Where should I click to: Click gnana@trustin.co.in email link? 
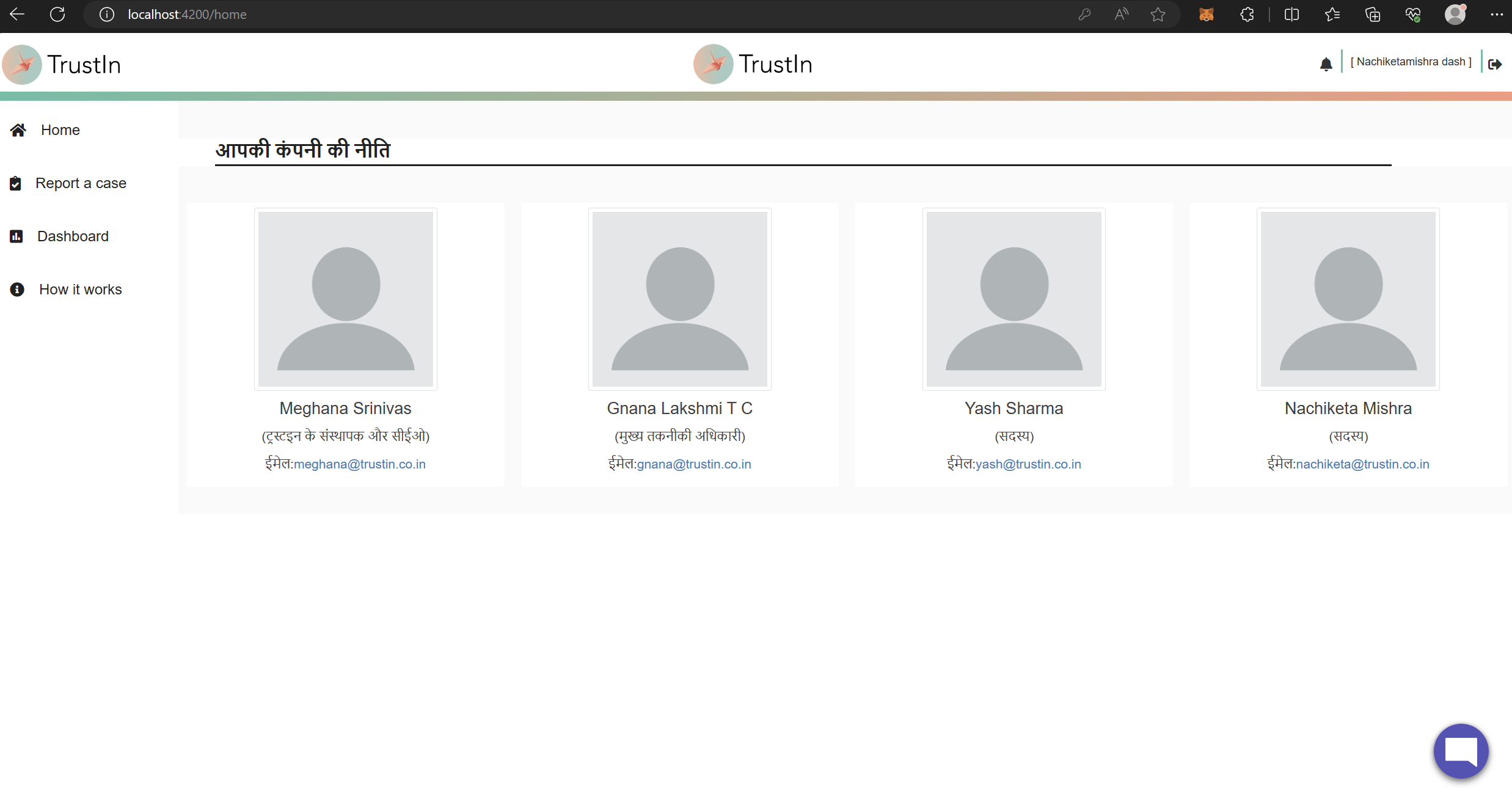tap(693, 464)
